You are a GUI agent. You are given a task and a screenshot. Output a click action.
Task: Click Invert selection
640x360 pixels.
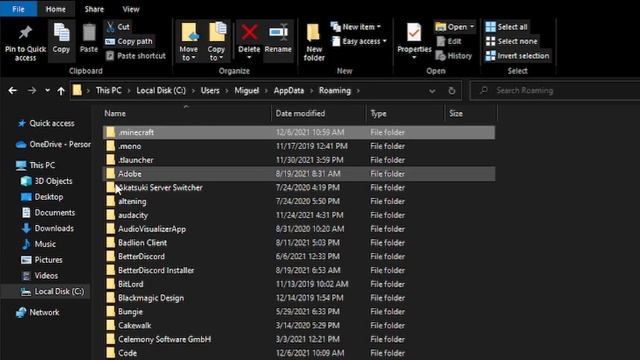click(517, 56)
